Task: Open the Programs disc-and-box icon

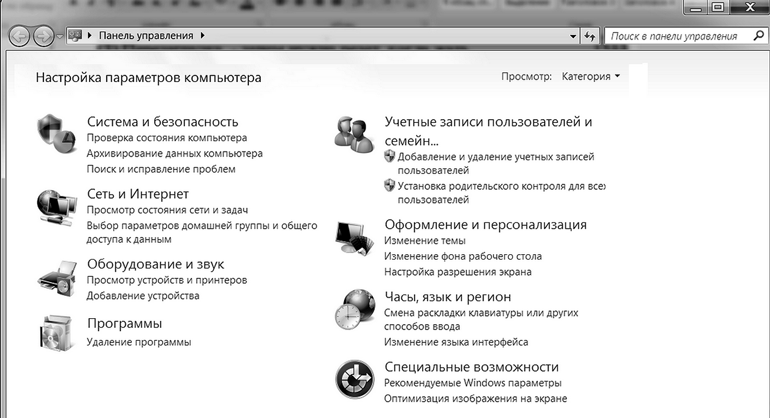Action: click(57, 333)
